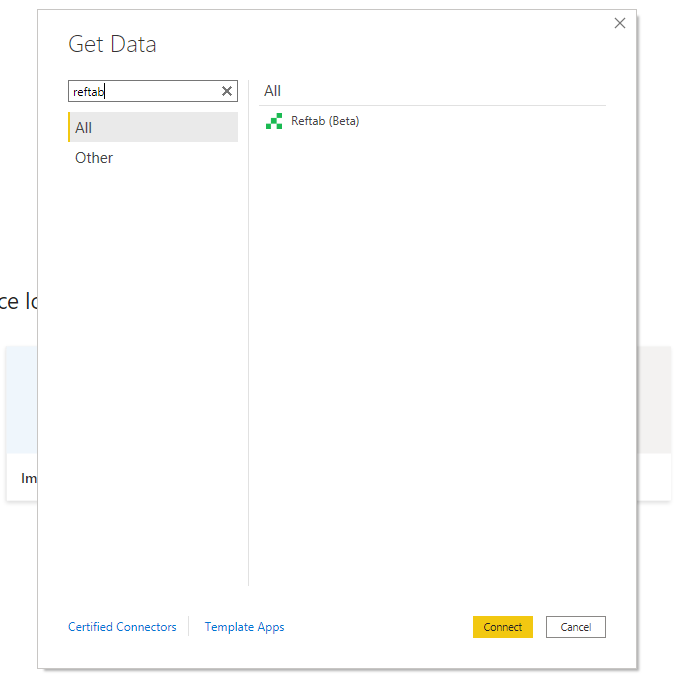Open the Template Apps link
This screenshot has width=674, height=677.
244,626
